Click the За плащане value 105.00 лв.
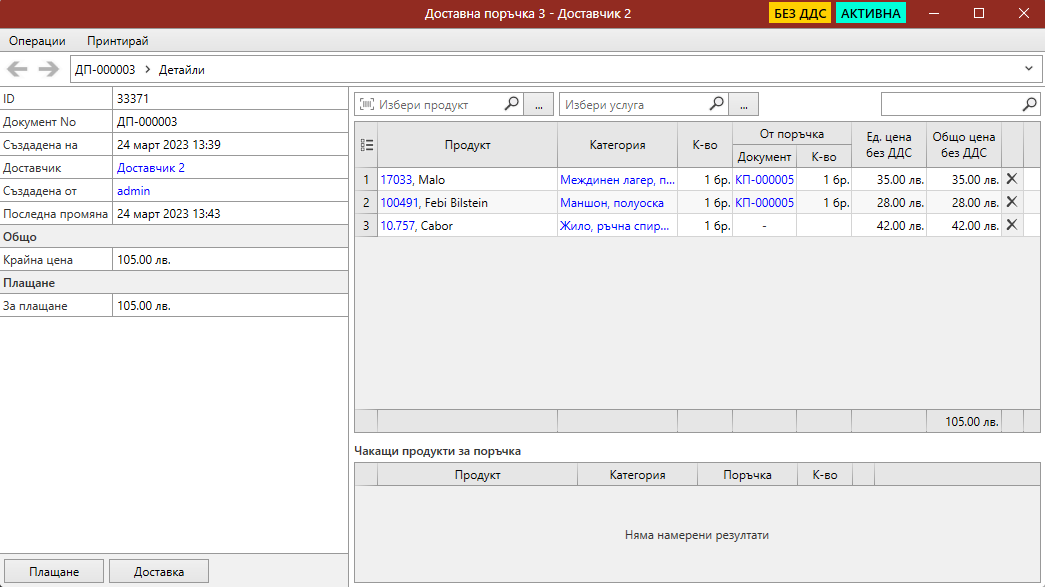The height and width of the screenshot is (587, 1045). tap(144, 306)
